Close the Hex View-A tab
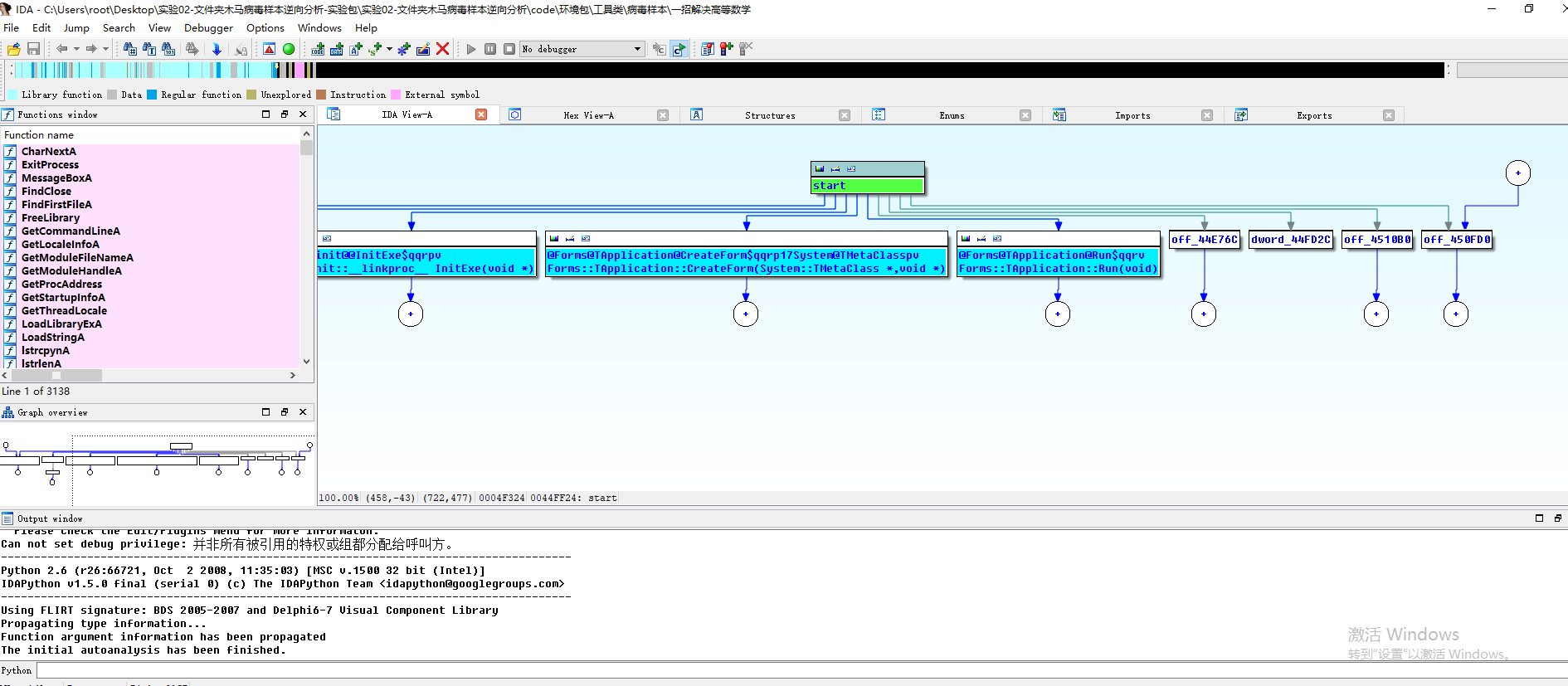 [x=663, y=115]
